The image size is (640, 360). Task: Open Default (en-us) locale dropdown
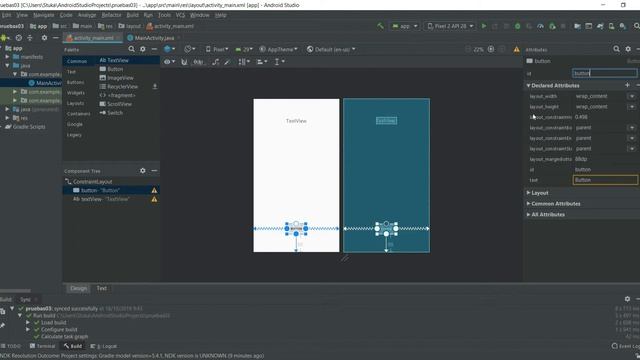pos(331,49)
